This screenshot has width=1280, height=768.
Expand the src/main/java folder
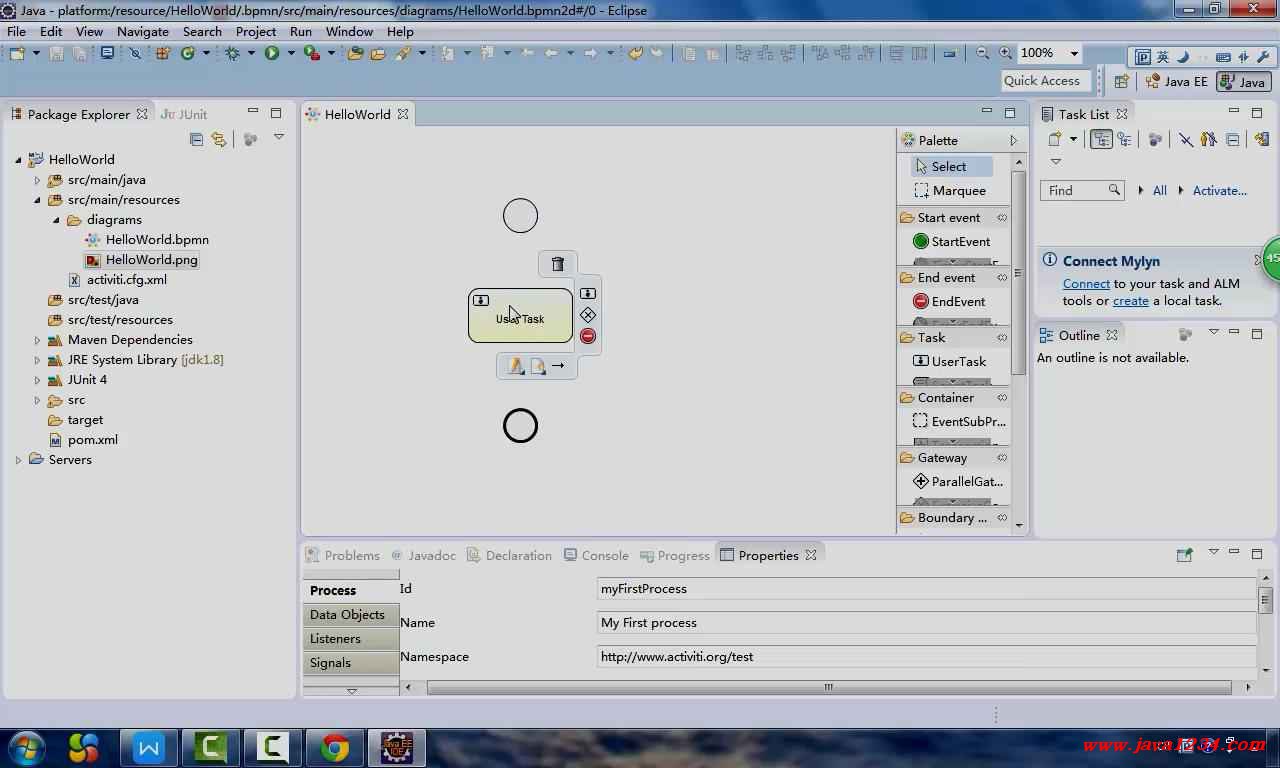37,180
